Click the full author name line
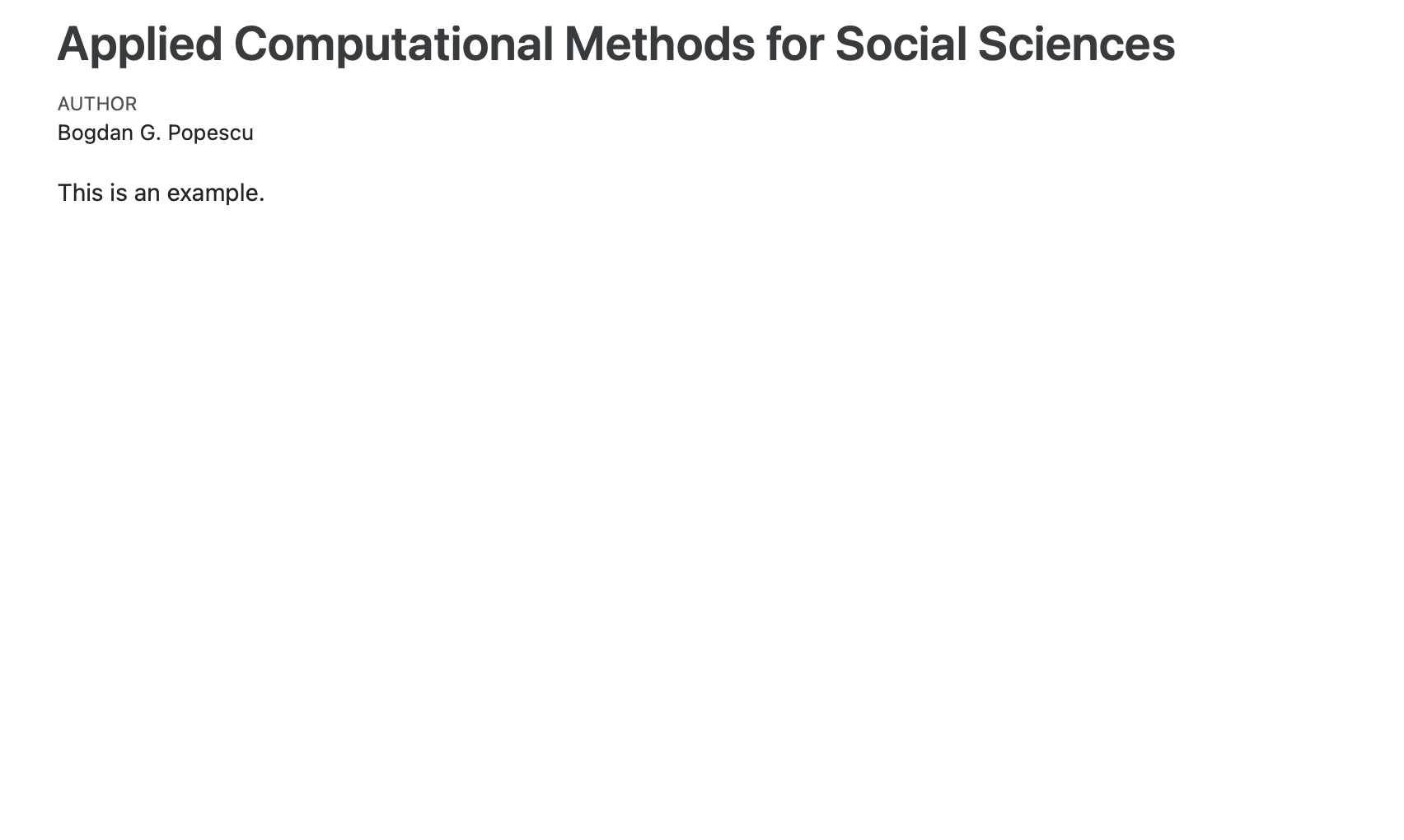This screenshot has width=1404, height=840. 156,133
